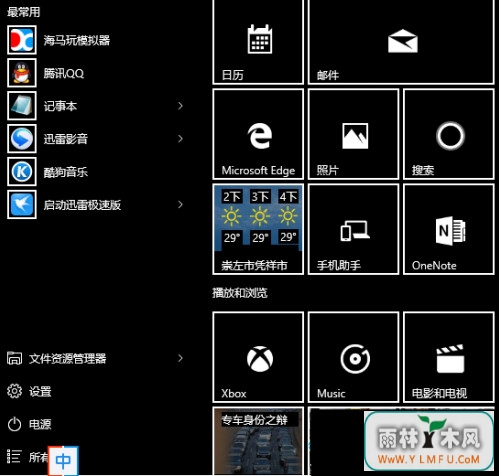Start the 启动迅雷极速版 bird icon
Viewport: 499px width, 476px height.
point(22,204)
